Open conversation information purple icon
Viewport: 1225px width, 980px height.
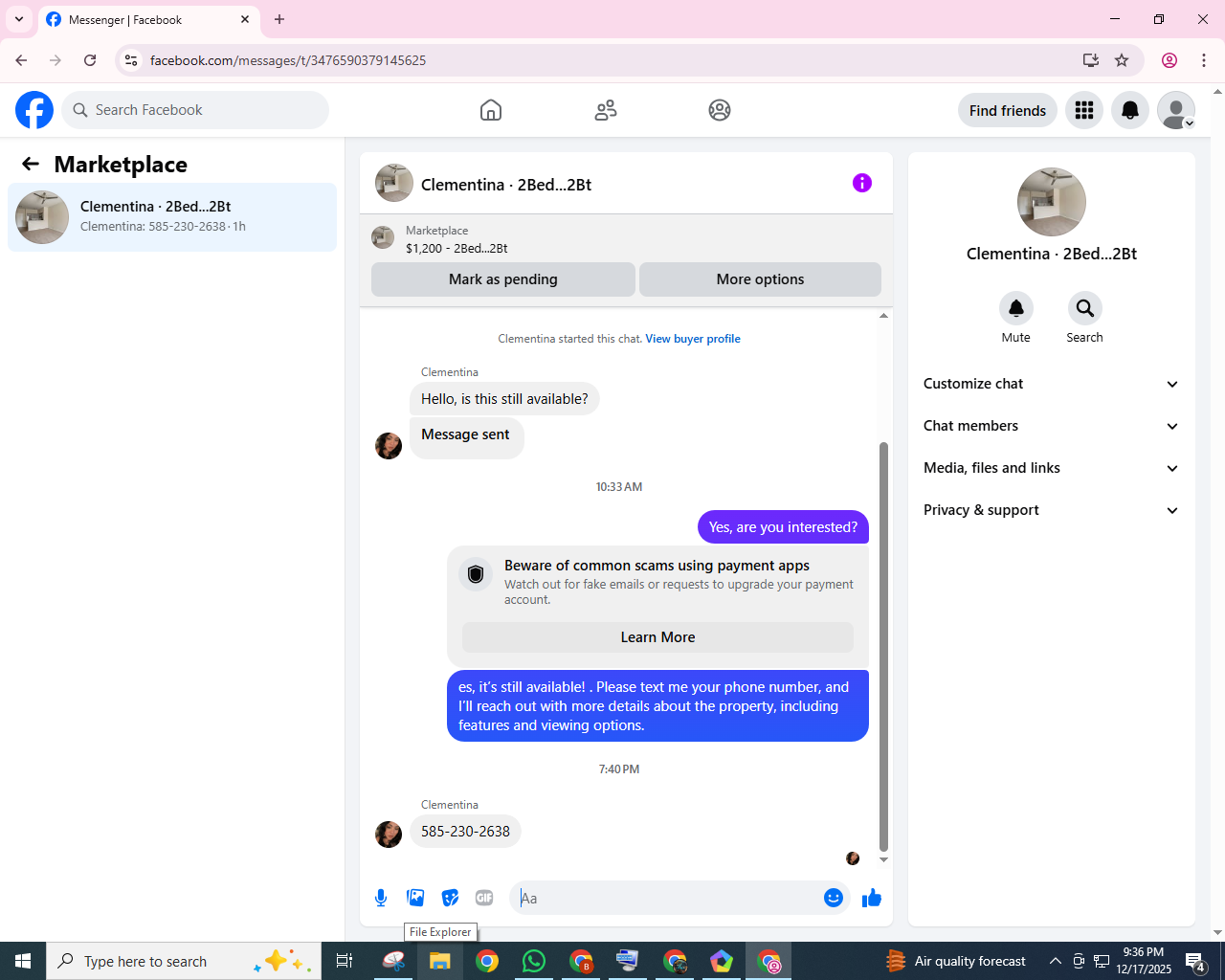862,183
